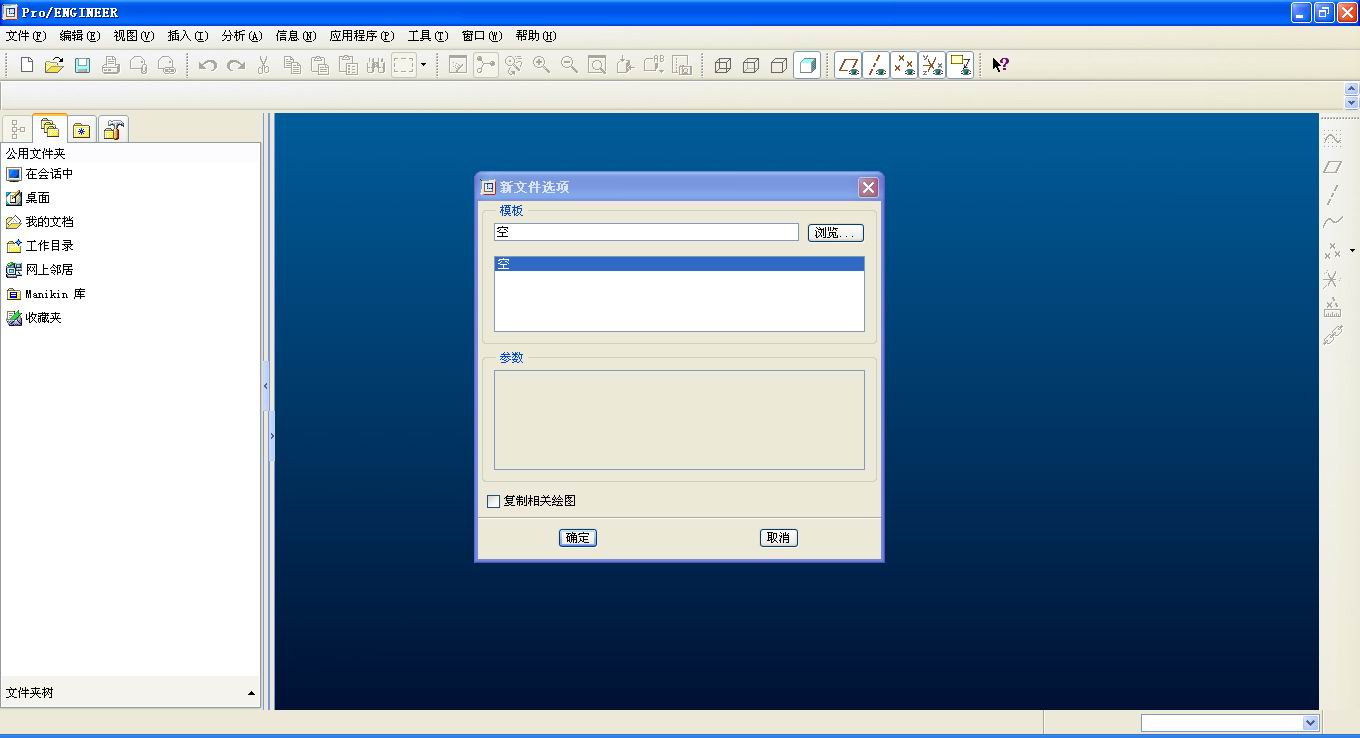1360x738 pixels.
Task: Open the 文件 menu
Action: 26,36
